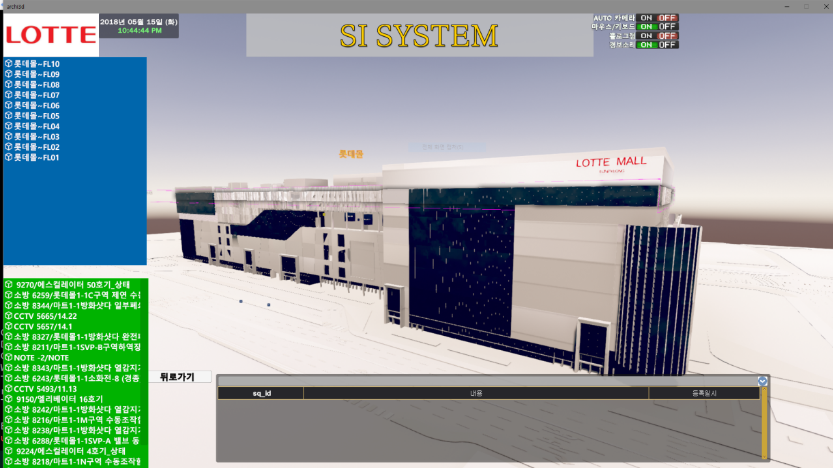The image size is (833, 468).
Task: Click the cube icon for CCTV 5665/14.22
Action: click(9, 315)
